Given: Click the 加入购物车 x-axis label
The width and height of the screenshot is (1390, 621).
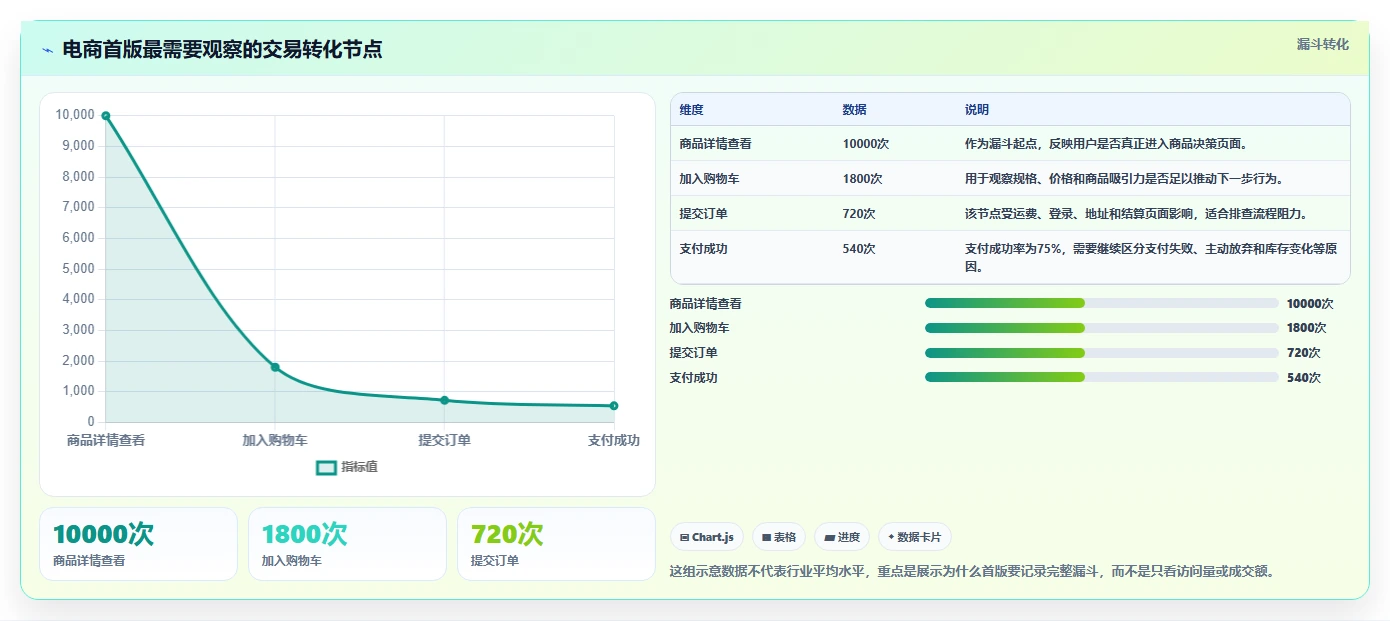Looking at the screenshot, I should coord(275,440).
